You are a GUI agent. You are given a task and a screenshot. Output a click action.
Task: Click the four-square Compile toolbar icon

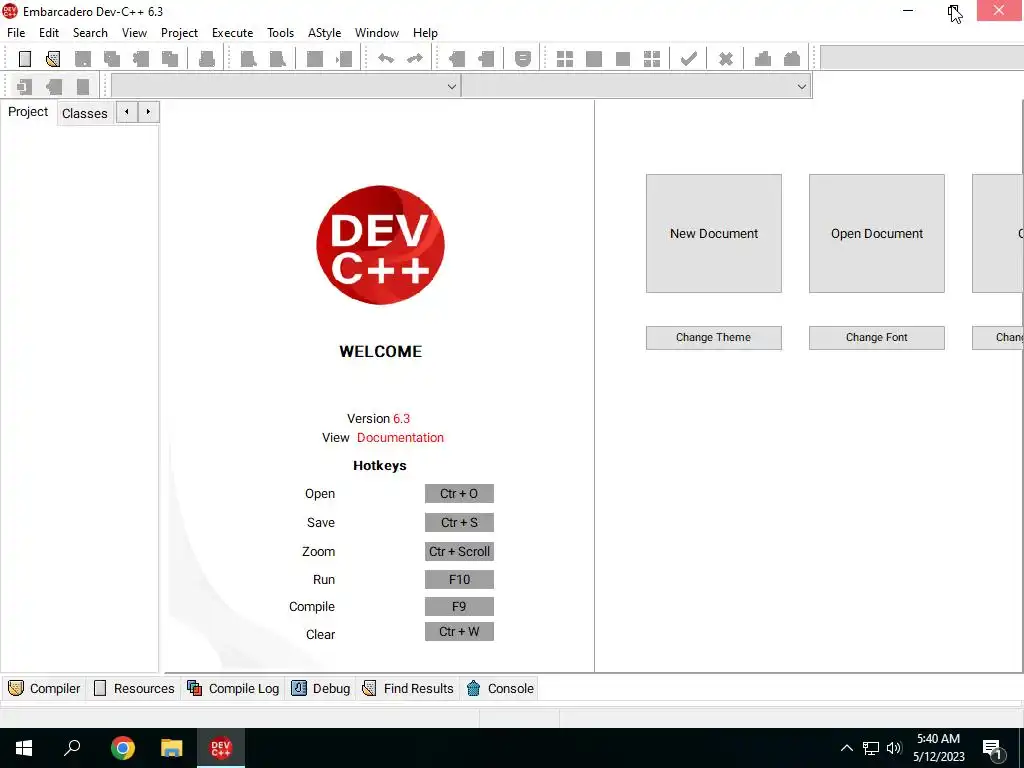click(x=564, y=59)
